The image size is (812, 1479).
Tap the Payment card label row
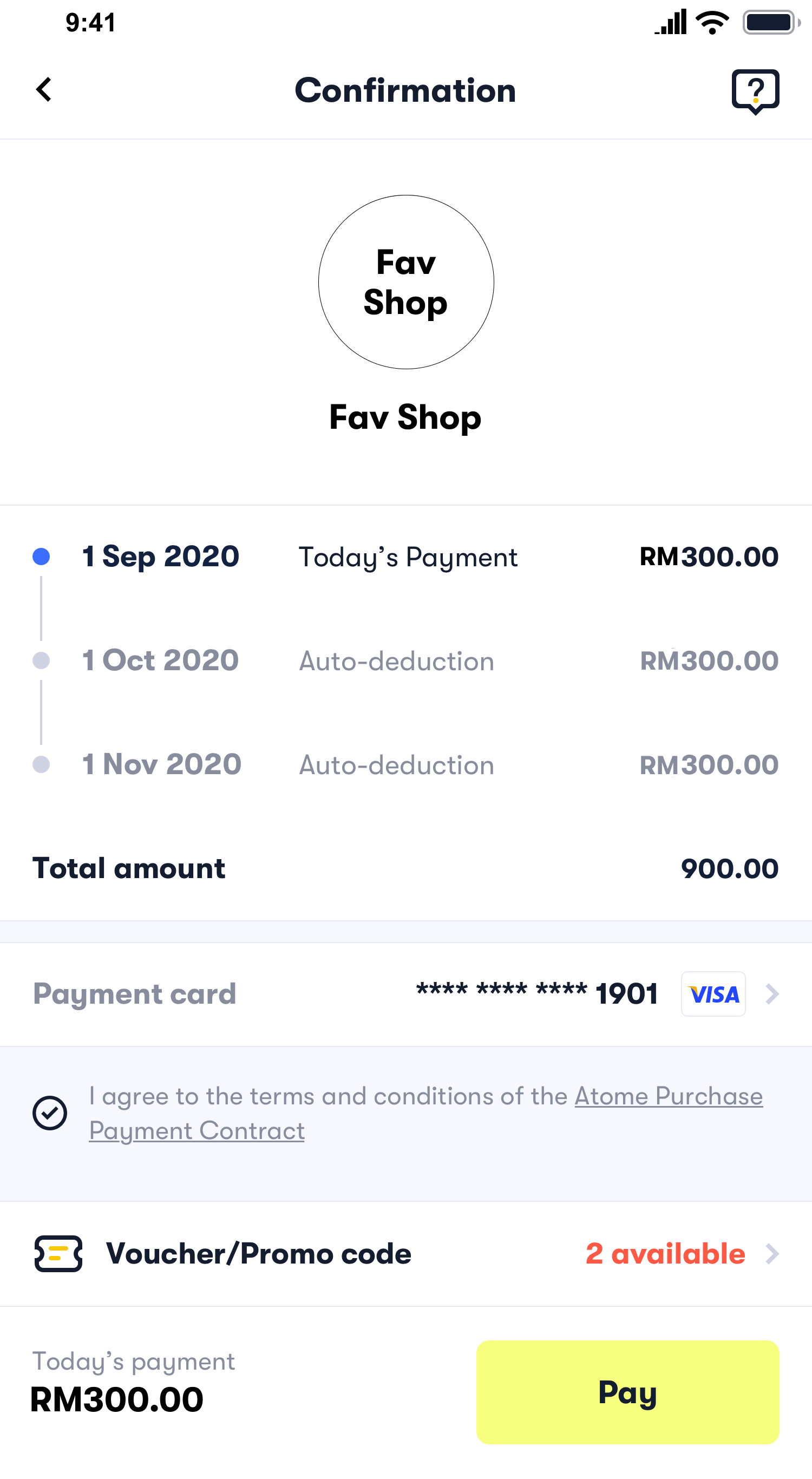click(x=134, y=994)
